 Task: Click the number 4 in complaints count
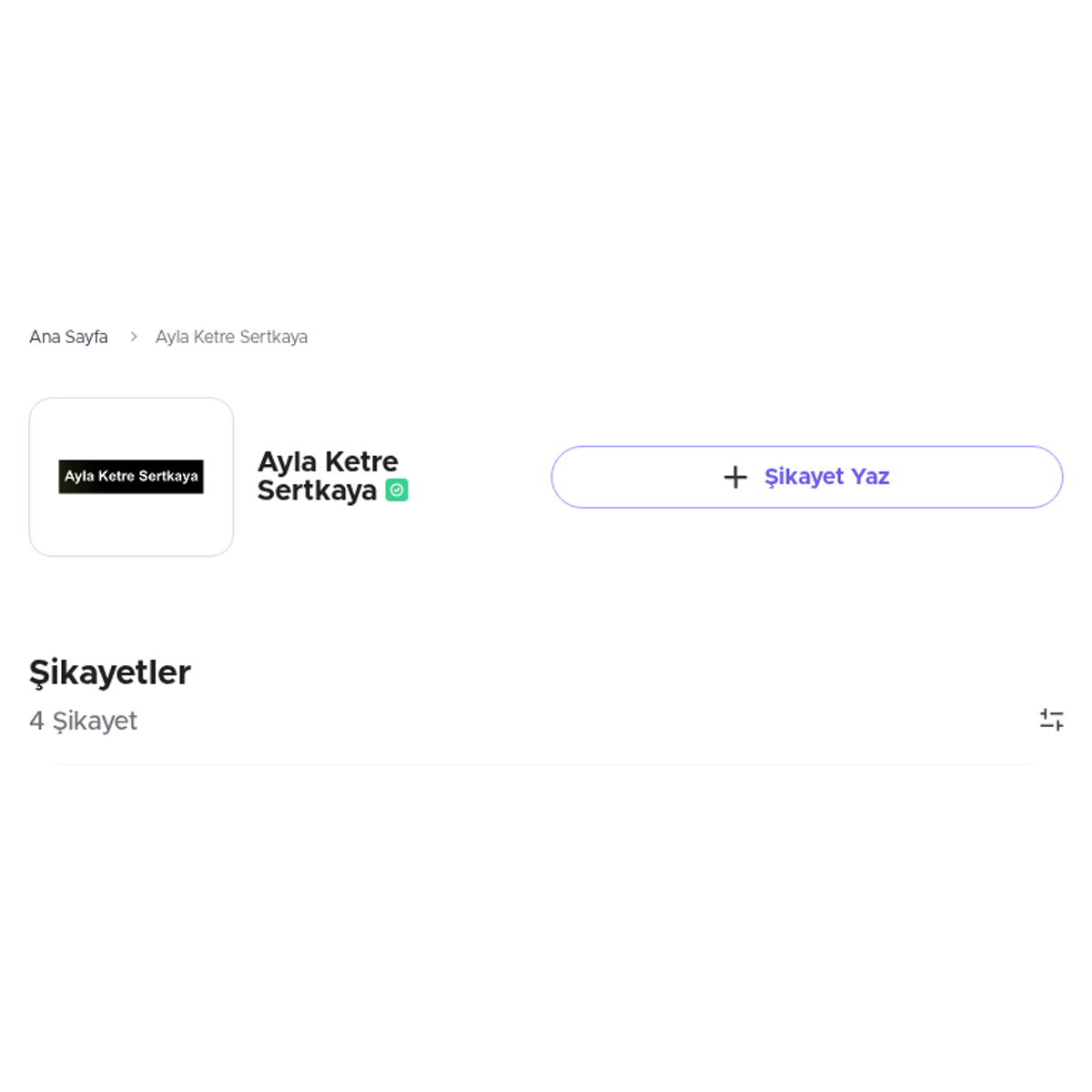36,721
